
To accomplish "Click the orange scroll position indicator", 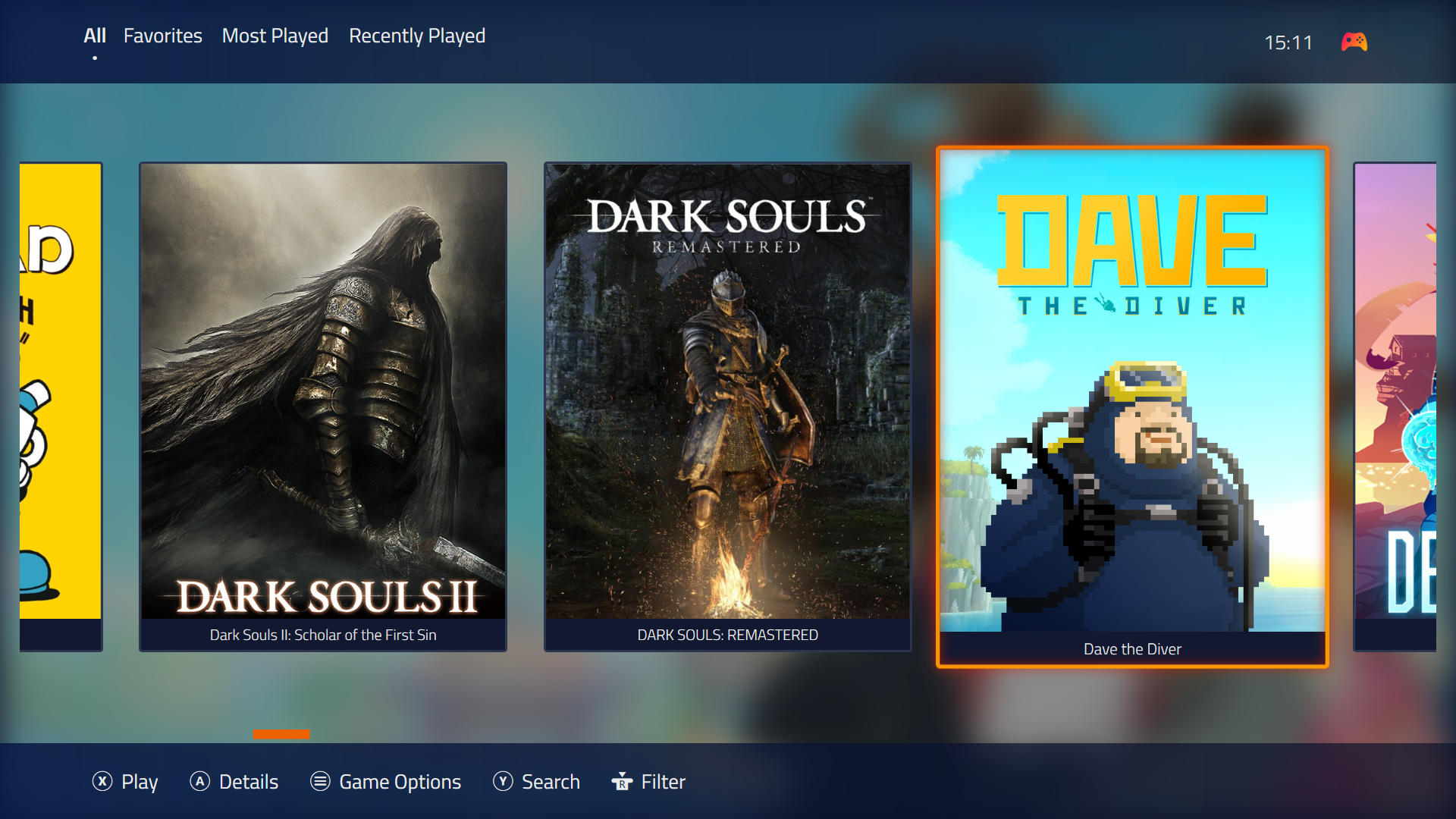I will 281,733.
